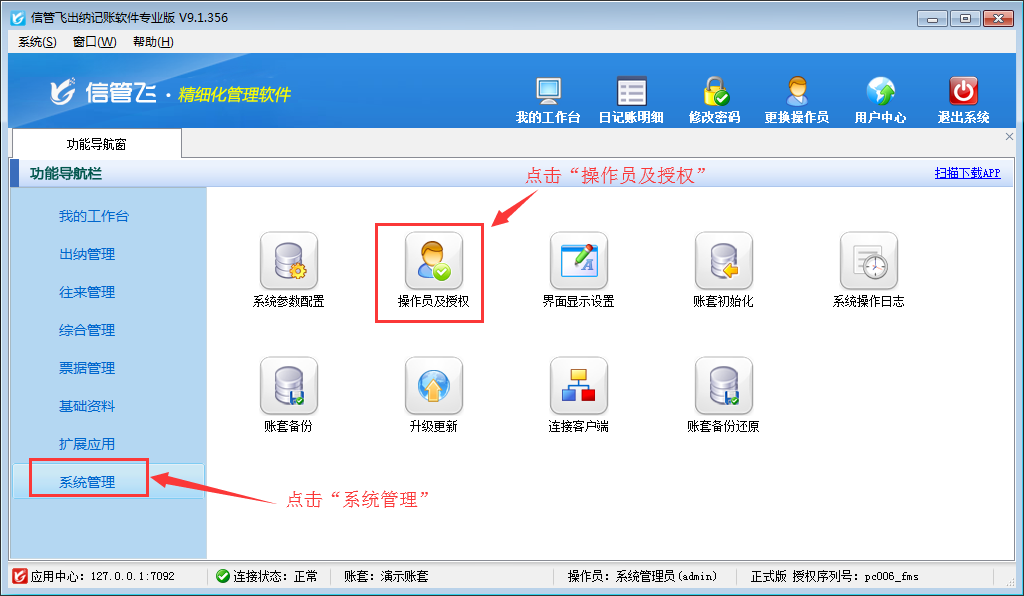This screenshot has width=1024, height=596.
Task: Open 日记账明细 toolbar button
Action: click(631, 100)
